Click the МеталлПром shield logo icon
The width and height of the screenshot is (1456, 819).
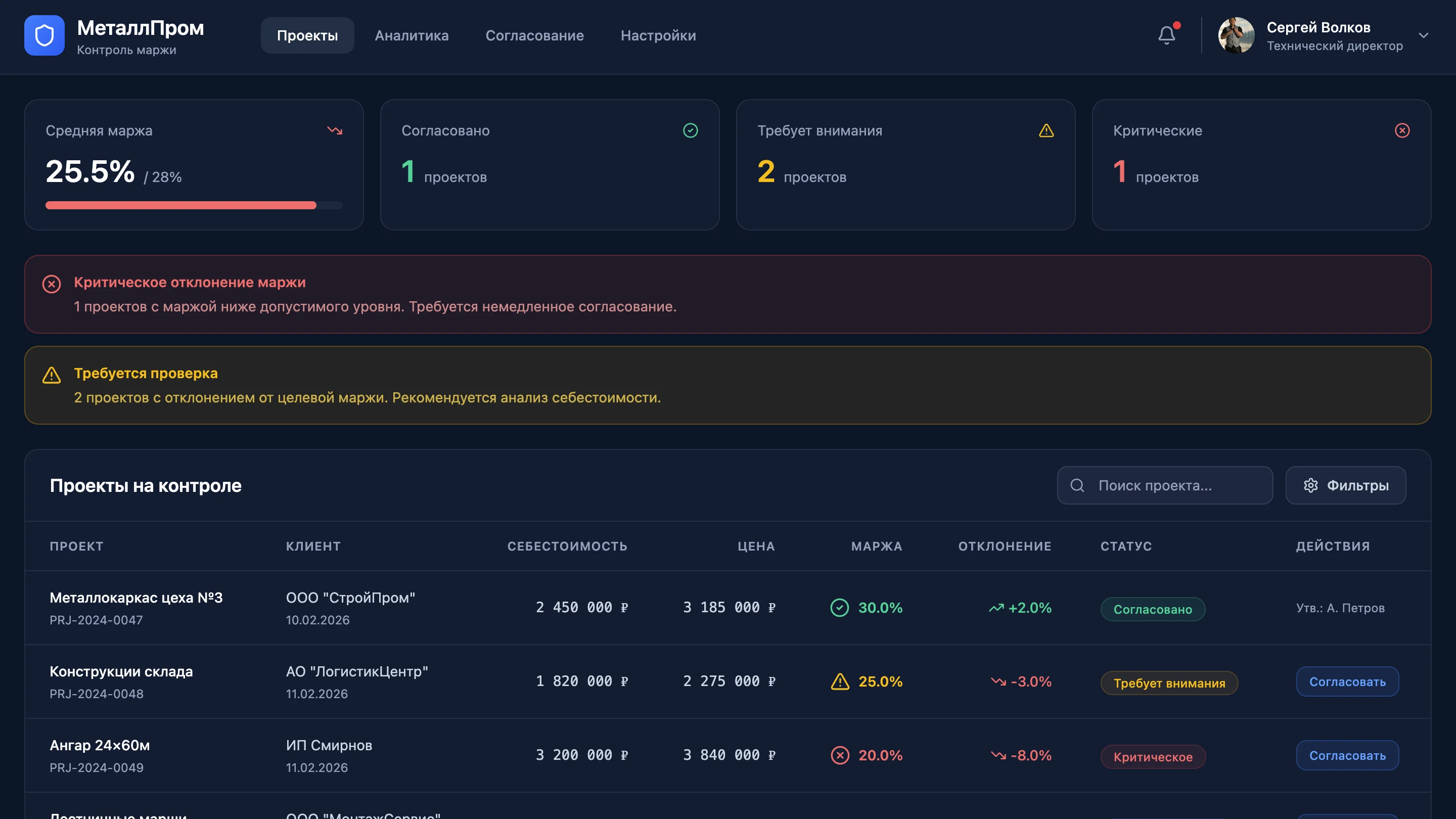pos(44,35)
